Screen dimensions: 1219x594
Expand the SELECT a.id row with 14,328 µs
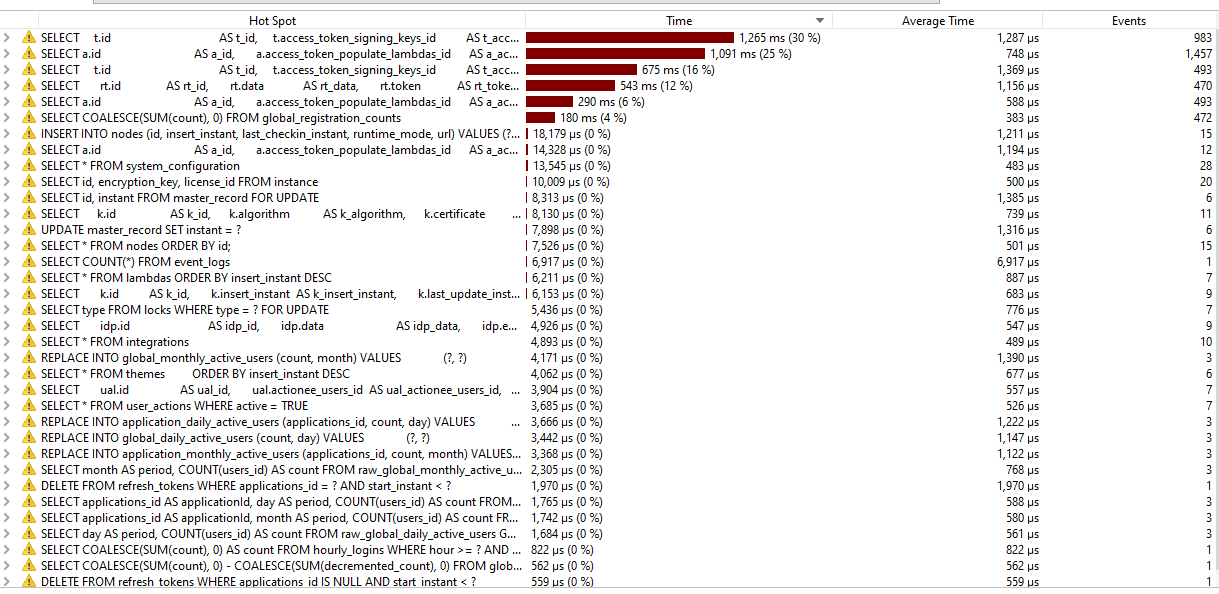8,150
